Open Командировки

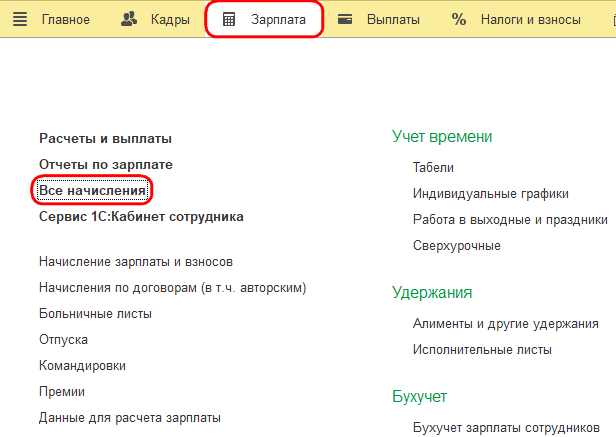(82, 366)
